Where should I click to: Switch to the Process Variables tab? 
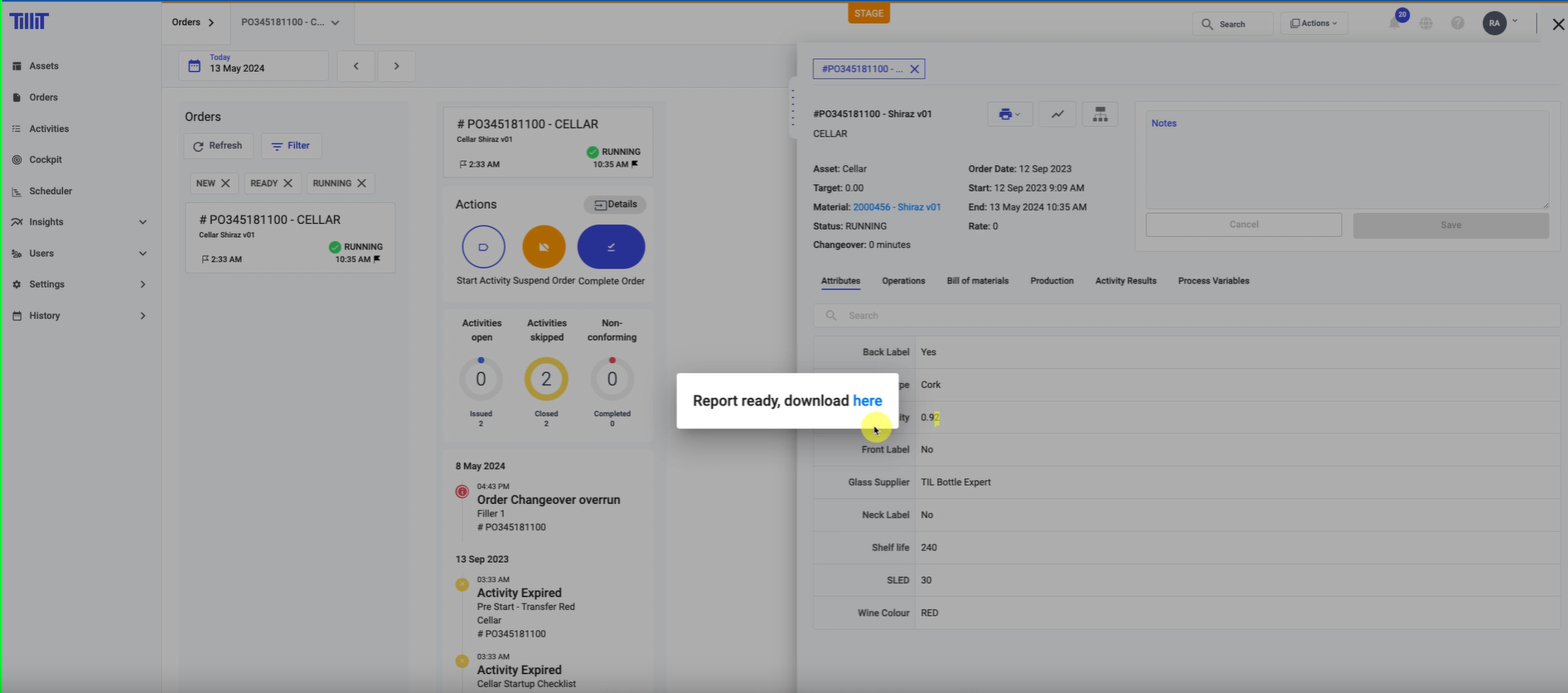(1213, 281)
